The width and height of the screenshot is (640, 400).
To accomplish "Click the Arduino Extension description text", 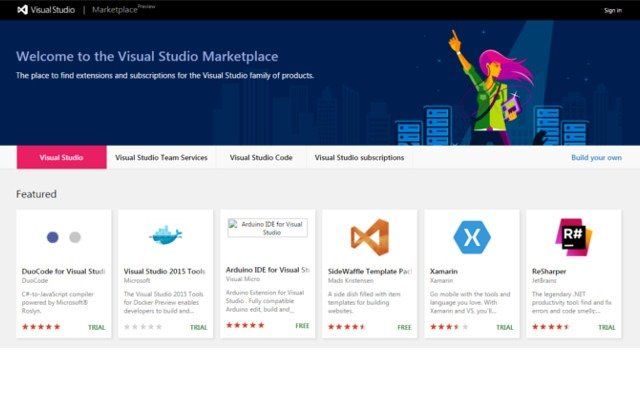I will point(265,301).
